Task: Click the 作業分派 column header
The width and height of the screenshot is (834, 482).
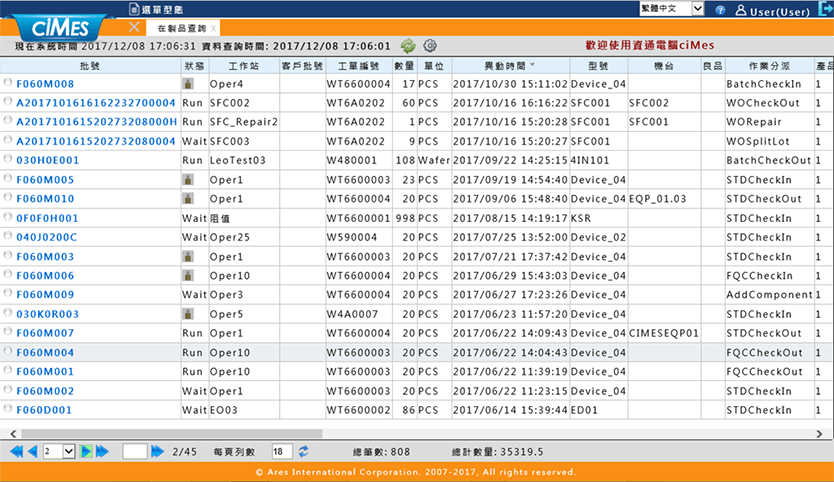Action: [x=769, y=65]
